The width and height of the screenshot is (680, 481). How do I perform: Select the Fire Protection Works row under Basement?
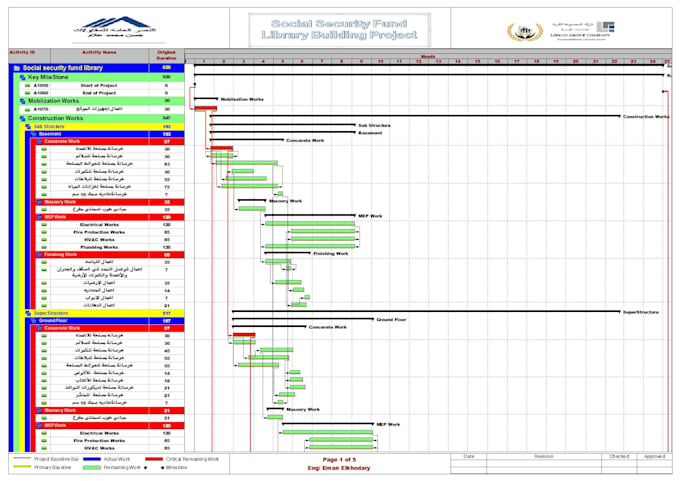pyautogui.click(x=110, y=232)
